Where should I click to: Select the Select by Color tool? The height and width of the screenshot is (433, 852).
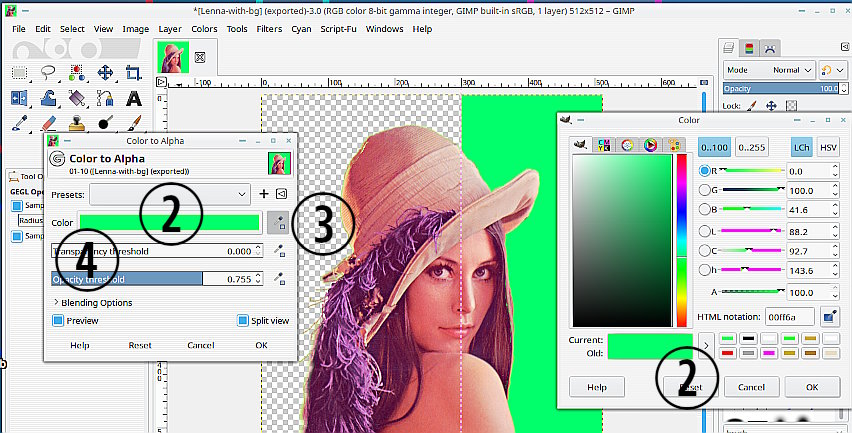(x=77, y=72)
